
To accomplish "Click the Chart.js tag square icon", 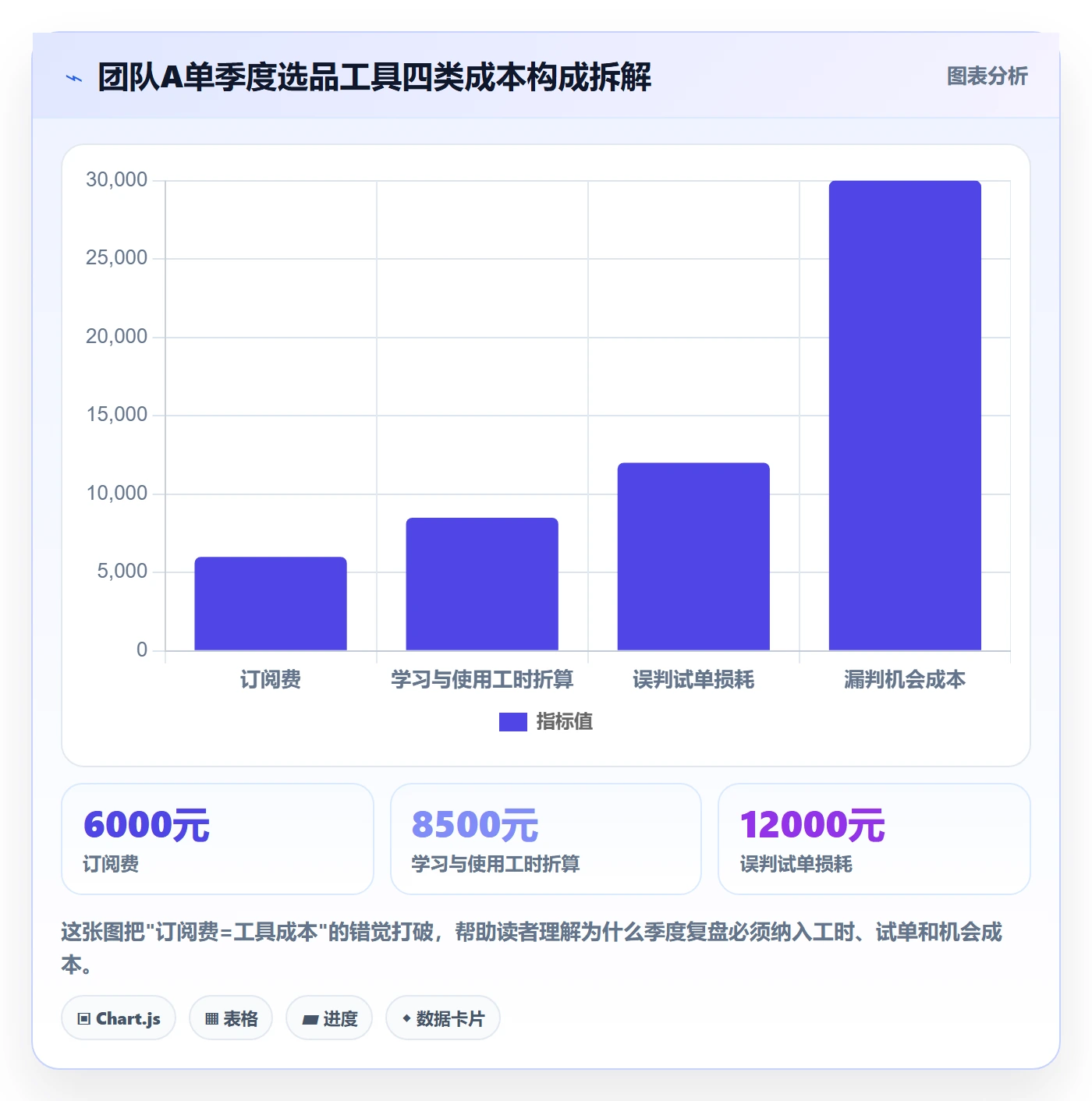I will coord(84,1019).
